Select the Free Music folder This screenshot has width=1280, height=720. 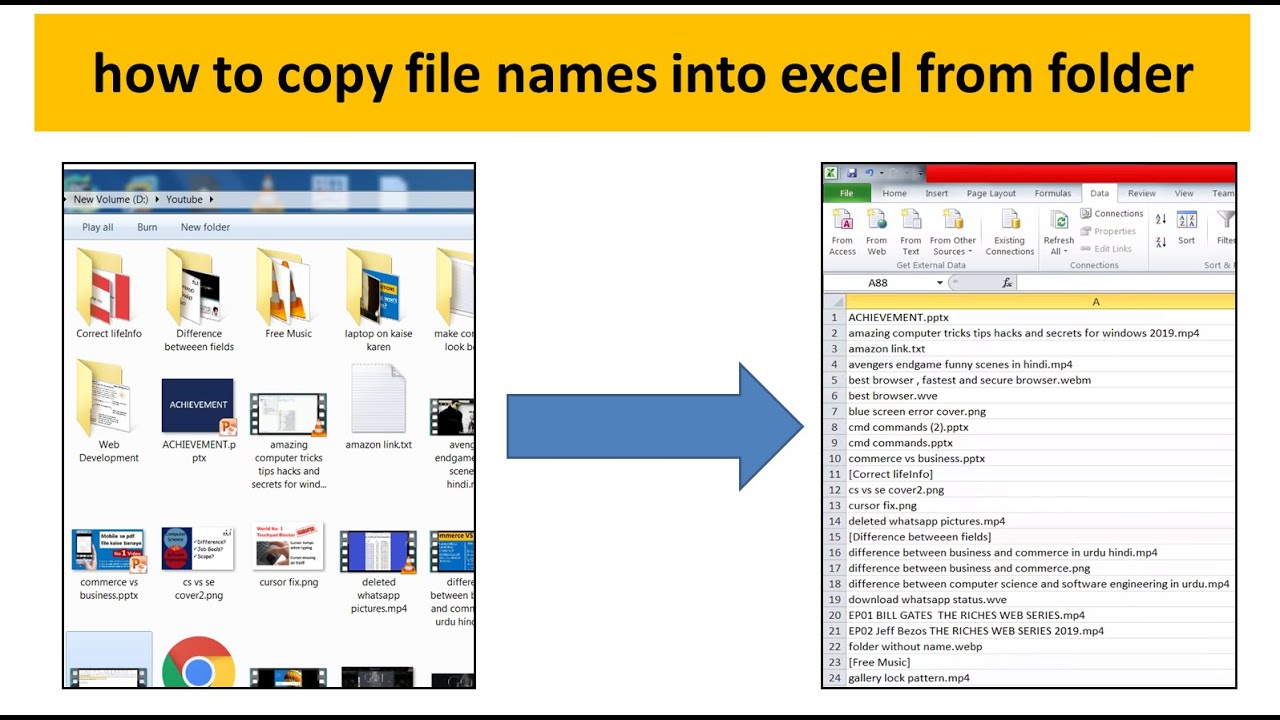tap(289, 294)
